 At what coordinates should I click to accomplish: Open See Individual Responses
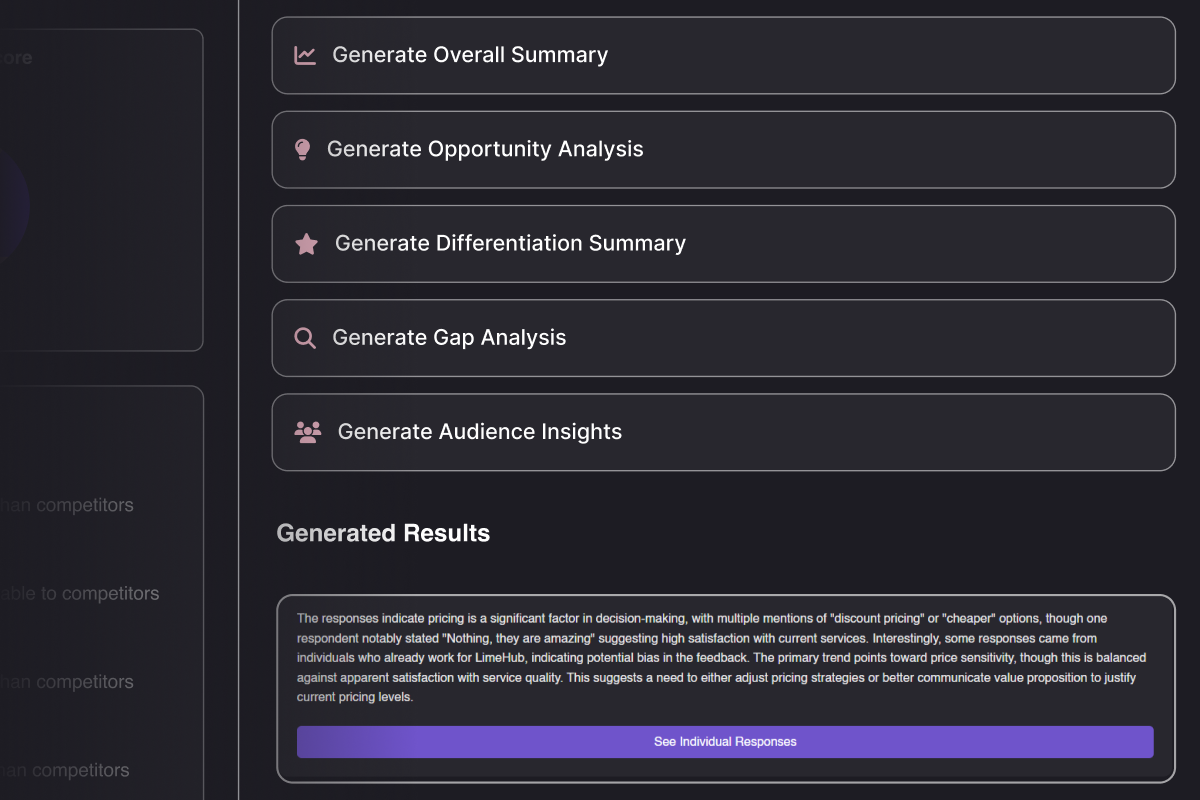point(725,742)
